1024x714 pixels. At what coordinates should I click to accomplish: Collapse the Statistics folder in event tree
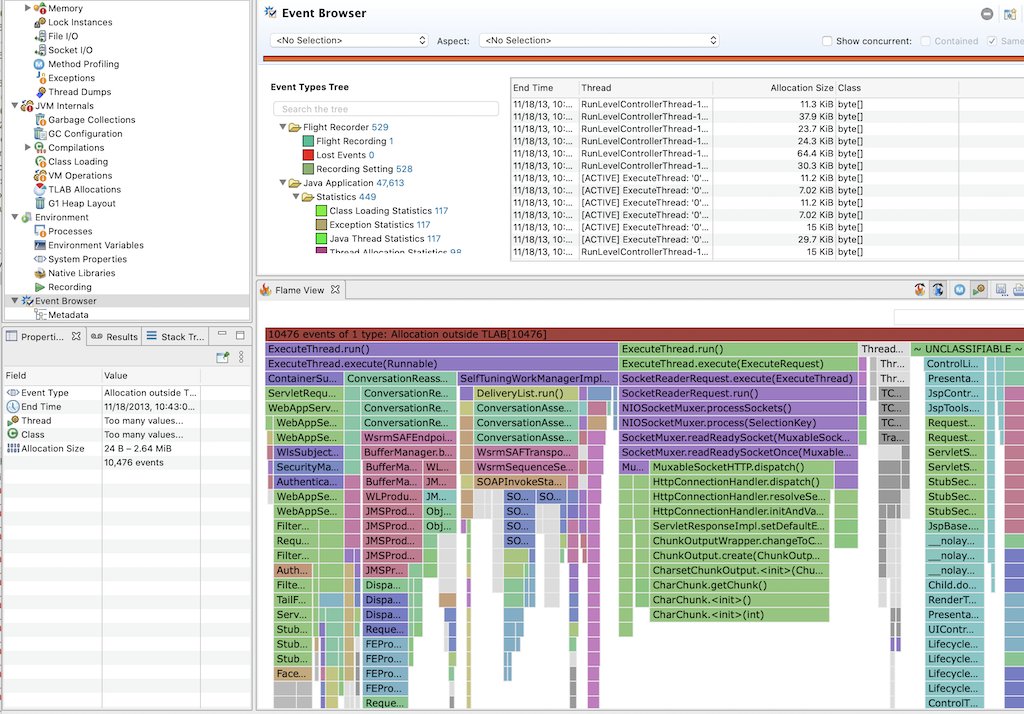pos(296,197)
